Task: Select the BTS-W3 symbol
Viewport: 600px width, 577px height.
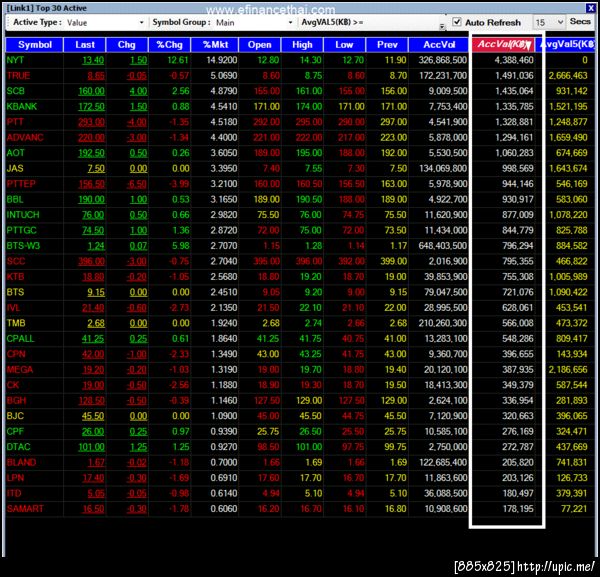Action: [23, 246]
